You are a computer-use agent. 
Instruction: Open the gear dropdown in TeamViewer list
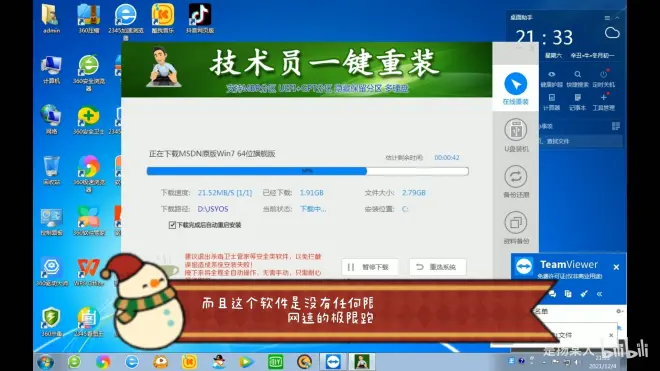pos(620,311)
